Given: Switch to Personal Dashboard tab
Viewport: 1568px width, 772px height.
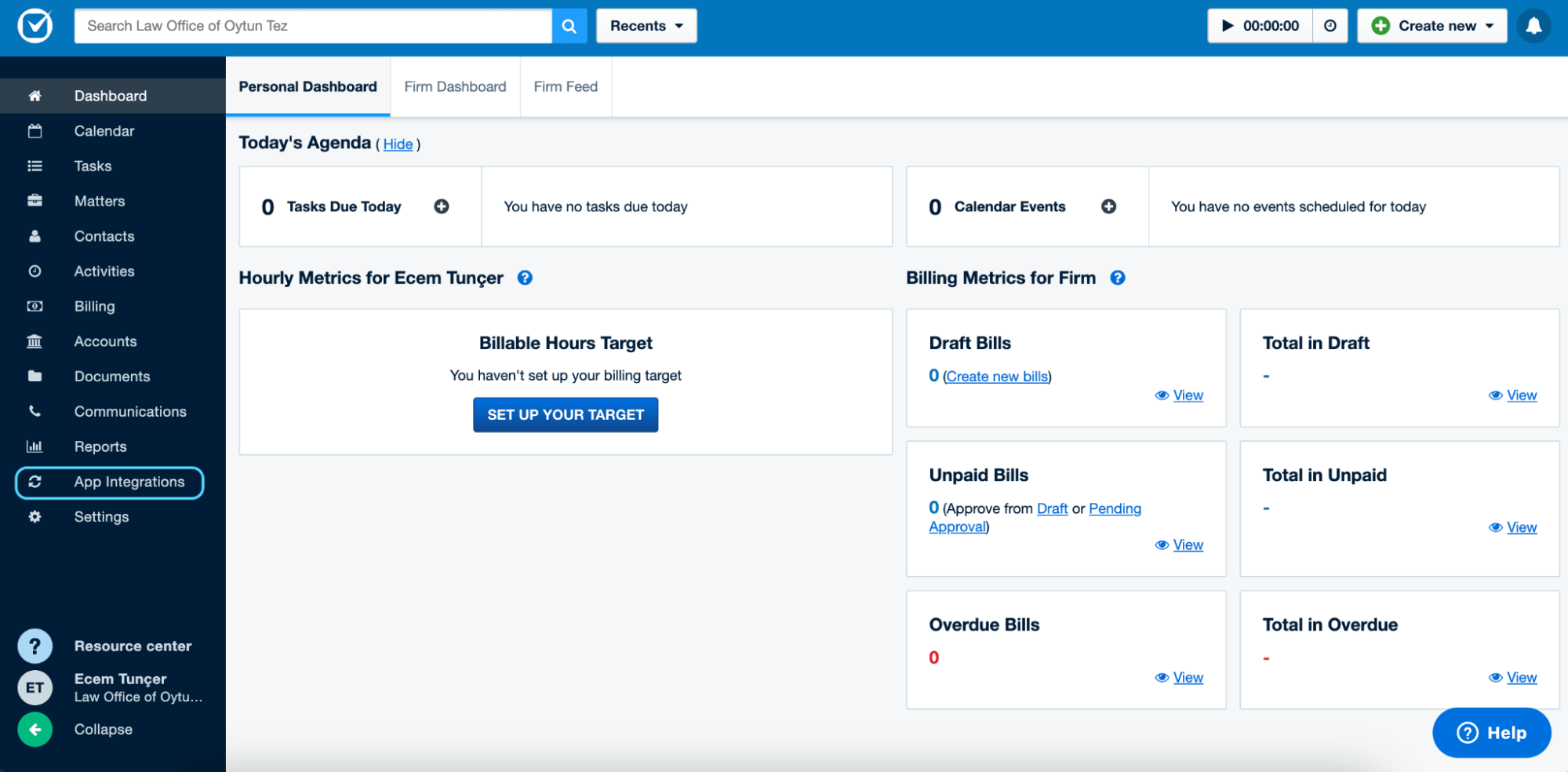Looking at the screenshot, I should 307,86.
